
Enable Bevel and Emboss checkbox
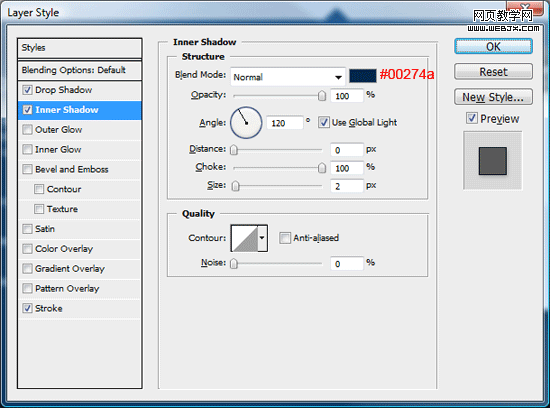[27, 169]
